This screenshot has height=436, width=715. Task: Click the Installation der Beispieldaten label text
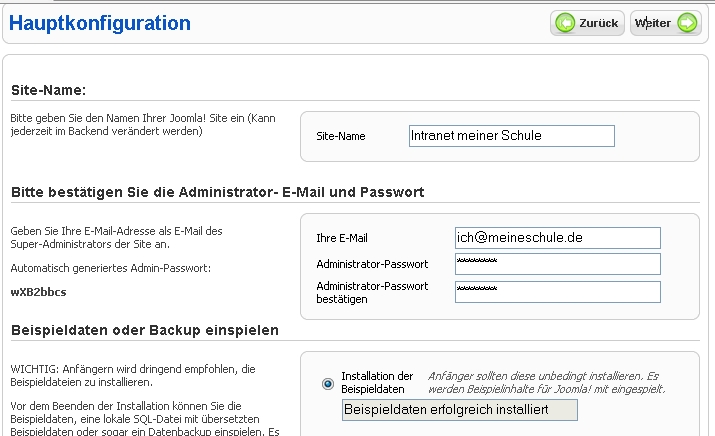[x=377, y=383]
